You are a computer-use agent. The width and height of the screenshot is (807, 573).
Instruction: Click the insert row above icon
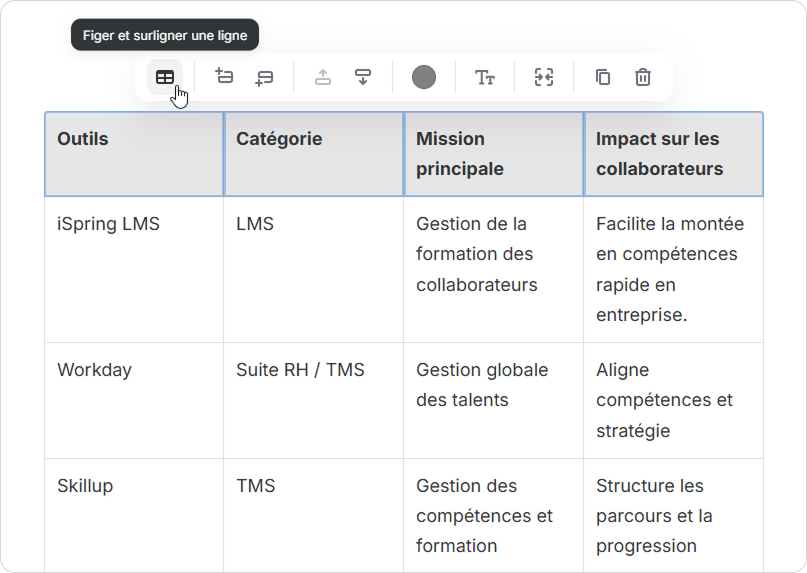pos(224,77)
